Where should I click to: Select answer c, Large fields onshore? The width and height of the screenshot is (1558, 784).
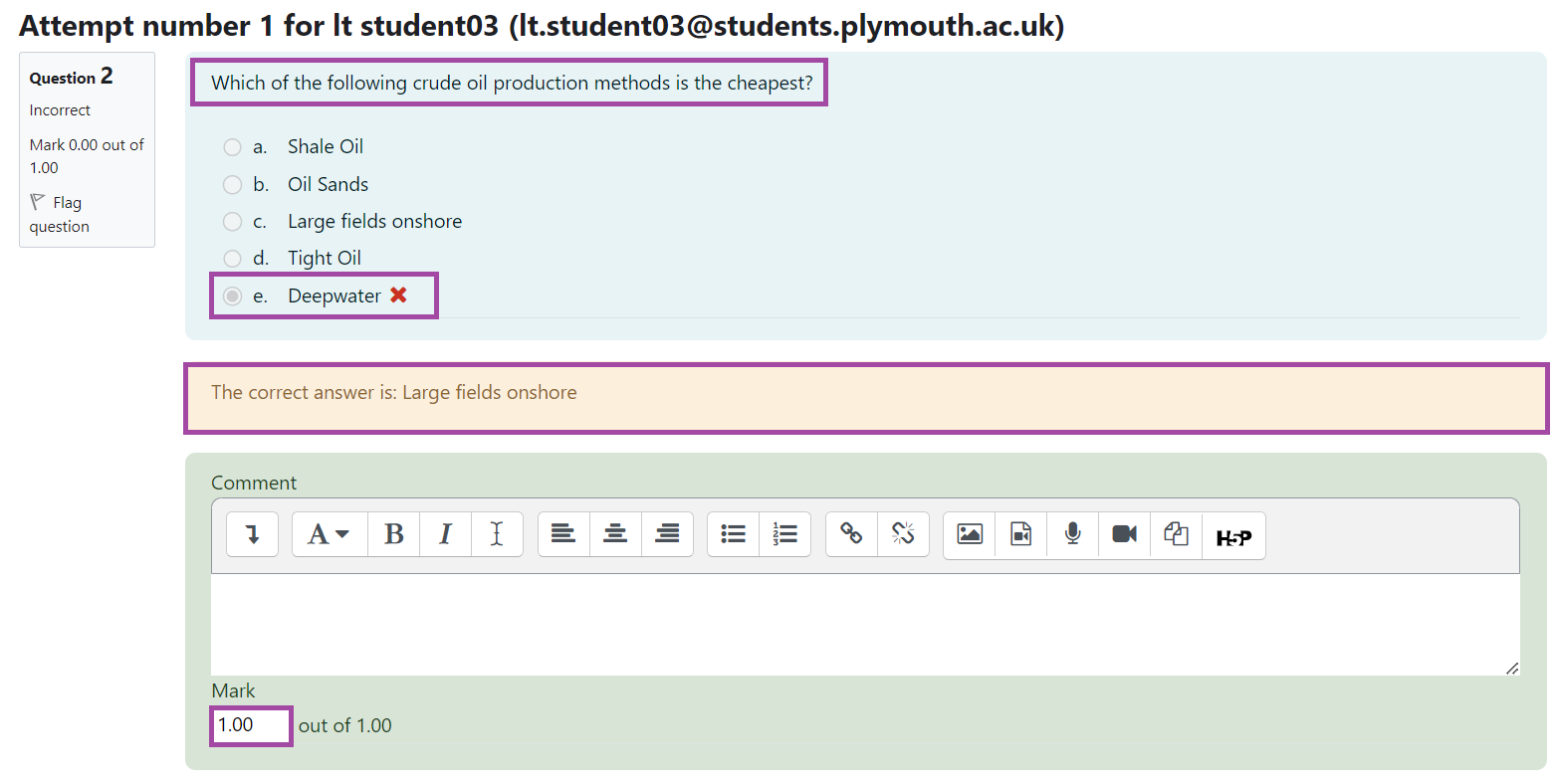click(x=232, y=221)
